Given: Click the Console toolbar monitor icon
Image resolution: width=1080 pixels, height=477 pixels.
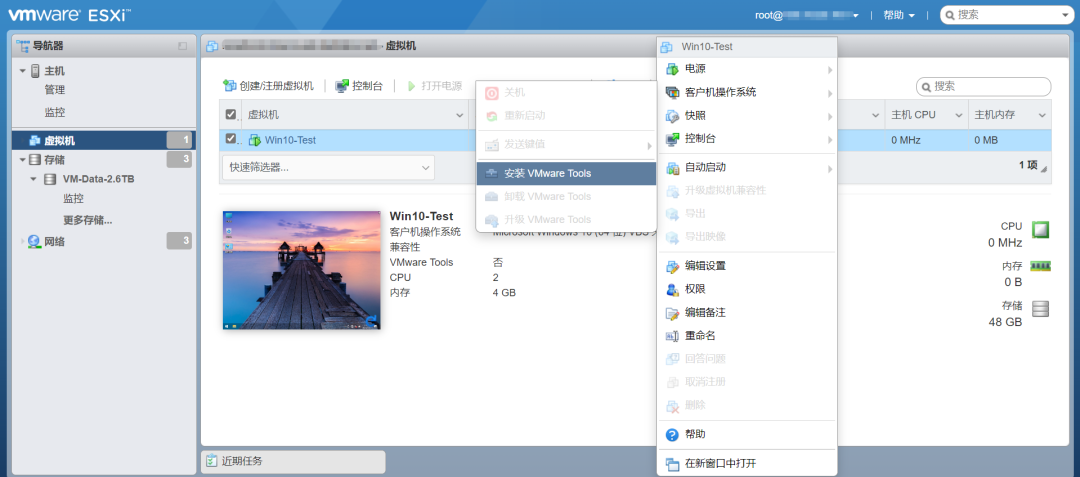Looking at the screenshot, I should pyautogui.click(x=342, y=86).
